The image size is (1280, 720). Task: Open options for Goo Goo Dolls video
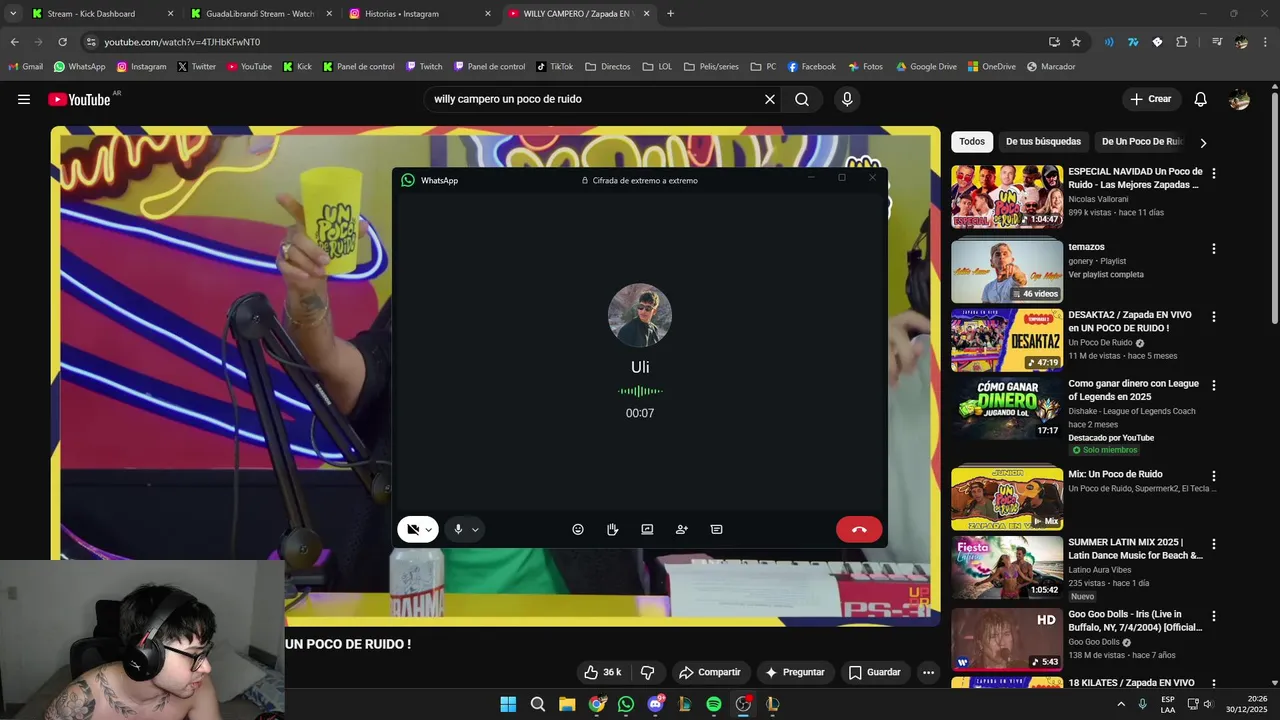pyautogui.click(x=1214, y=615)
